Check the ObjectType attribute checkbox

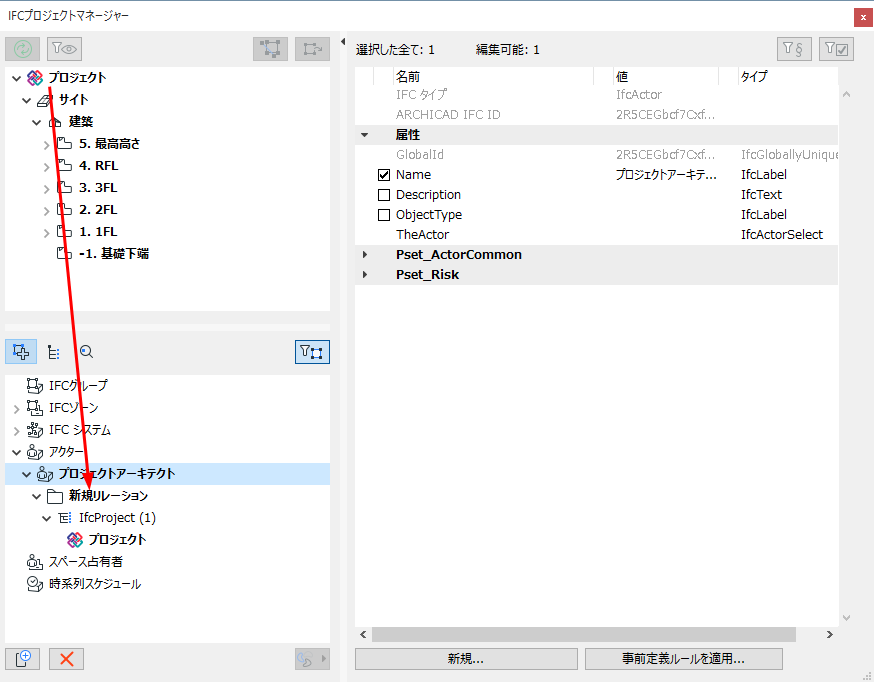tap(383, 215)
